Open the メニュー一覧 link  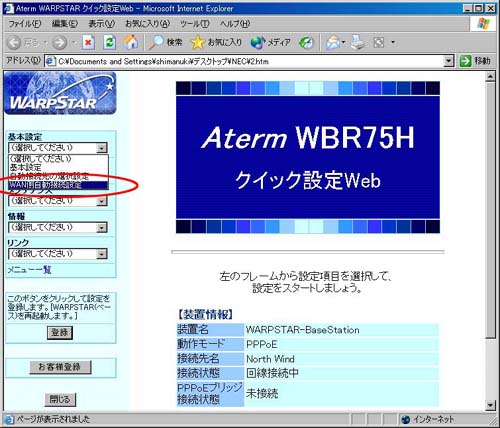29,270
